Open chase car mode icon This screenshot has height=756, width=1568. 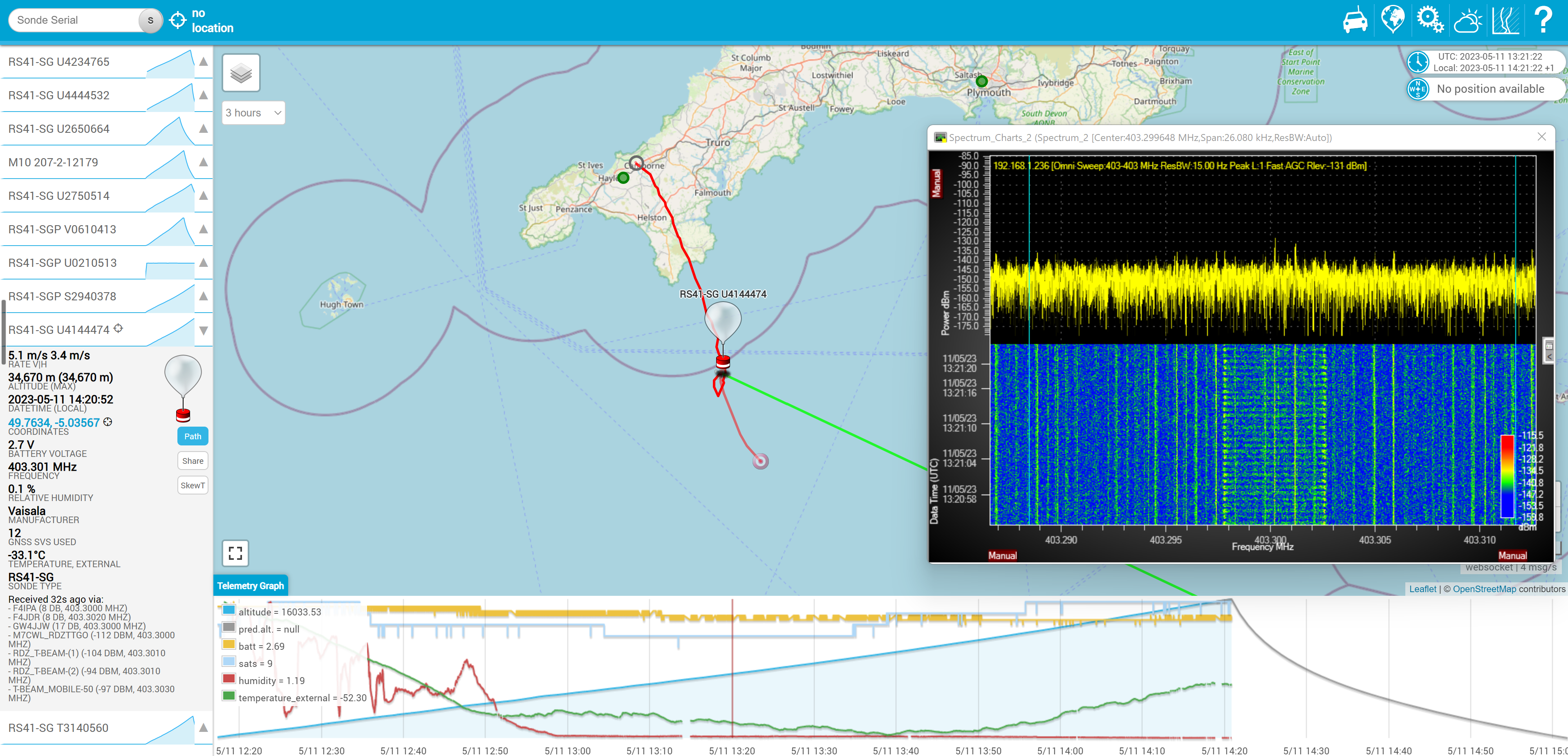[1355, 20]
